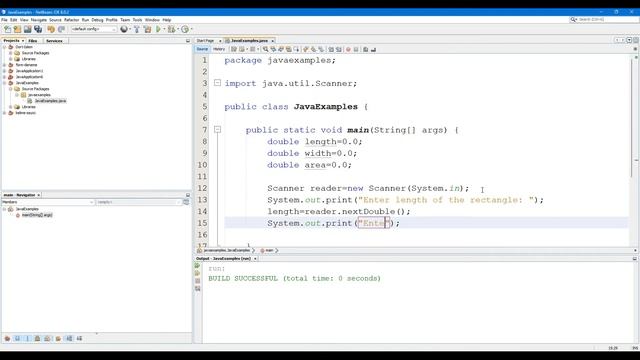
Task: Collapse Source Packages under JavaExamples project
Action: [x=11, y=89]
